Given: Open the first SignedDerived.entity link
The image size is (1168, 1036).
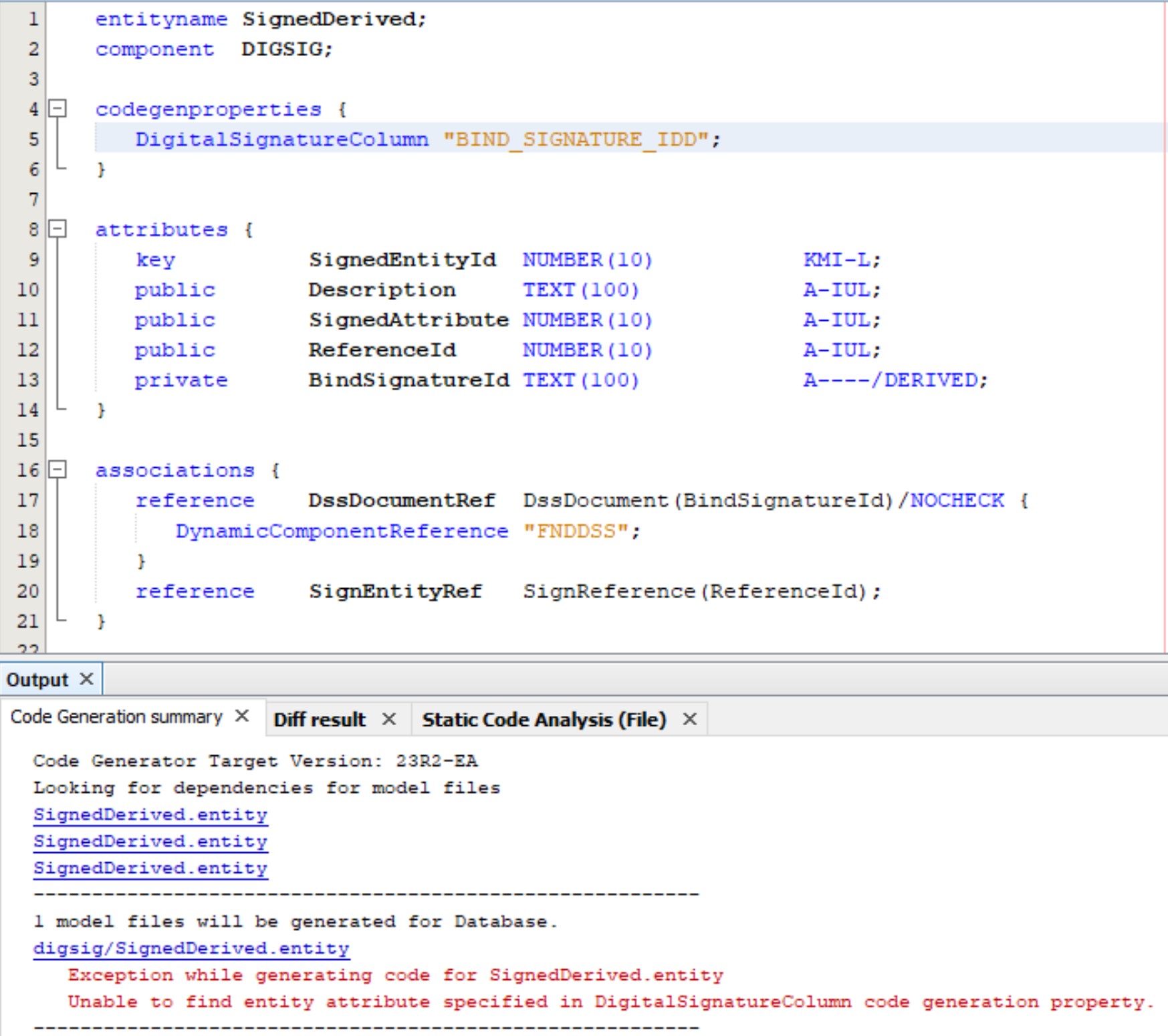Looking at the screenshot, I should pyautogui.click(x=150, y=815).
